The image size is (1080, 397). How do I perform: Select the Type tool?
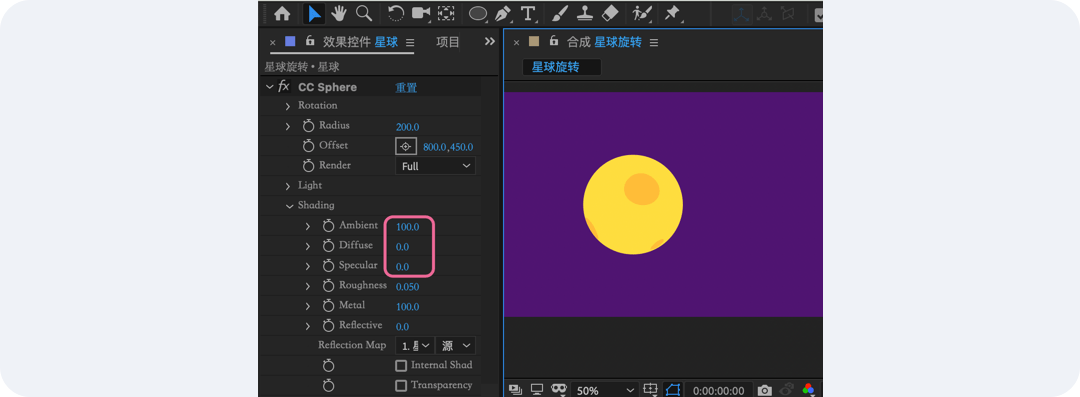[528, 13]
